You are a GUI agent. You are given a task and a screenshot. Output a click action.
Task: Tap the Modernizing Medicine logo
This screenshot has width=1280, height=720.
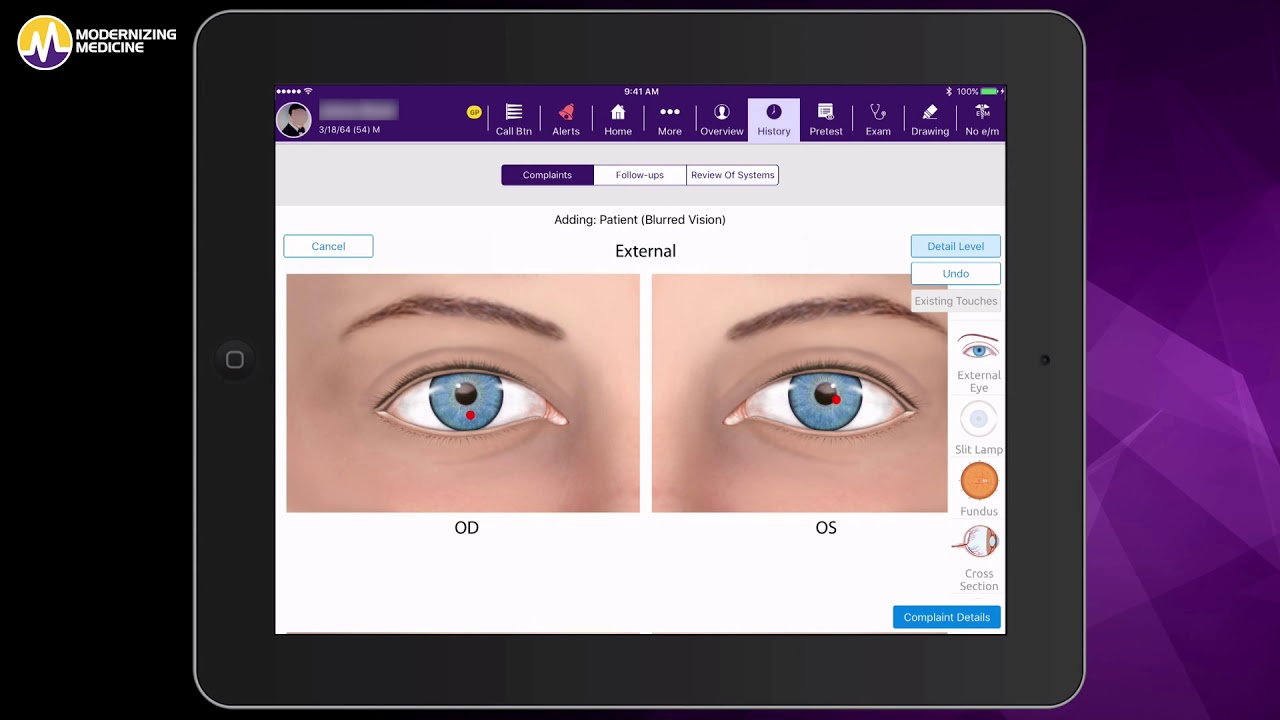coord(97,42)
